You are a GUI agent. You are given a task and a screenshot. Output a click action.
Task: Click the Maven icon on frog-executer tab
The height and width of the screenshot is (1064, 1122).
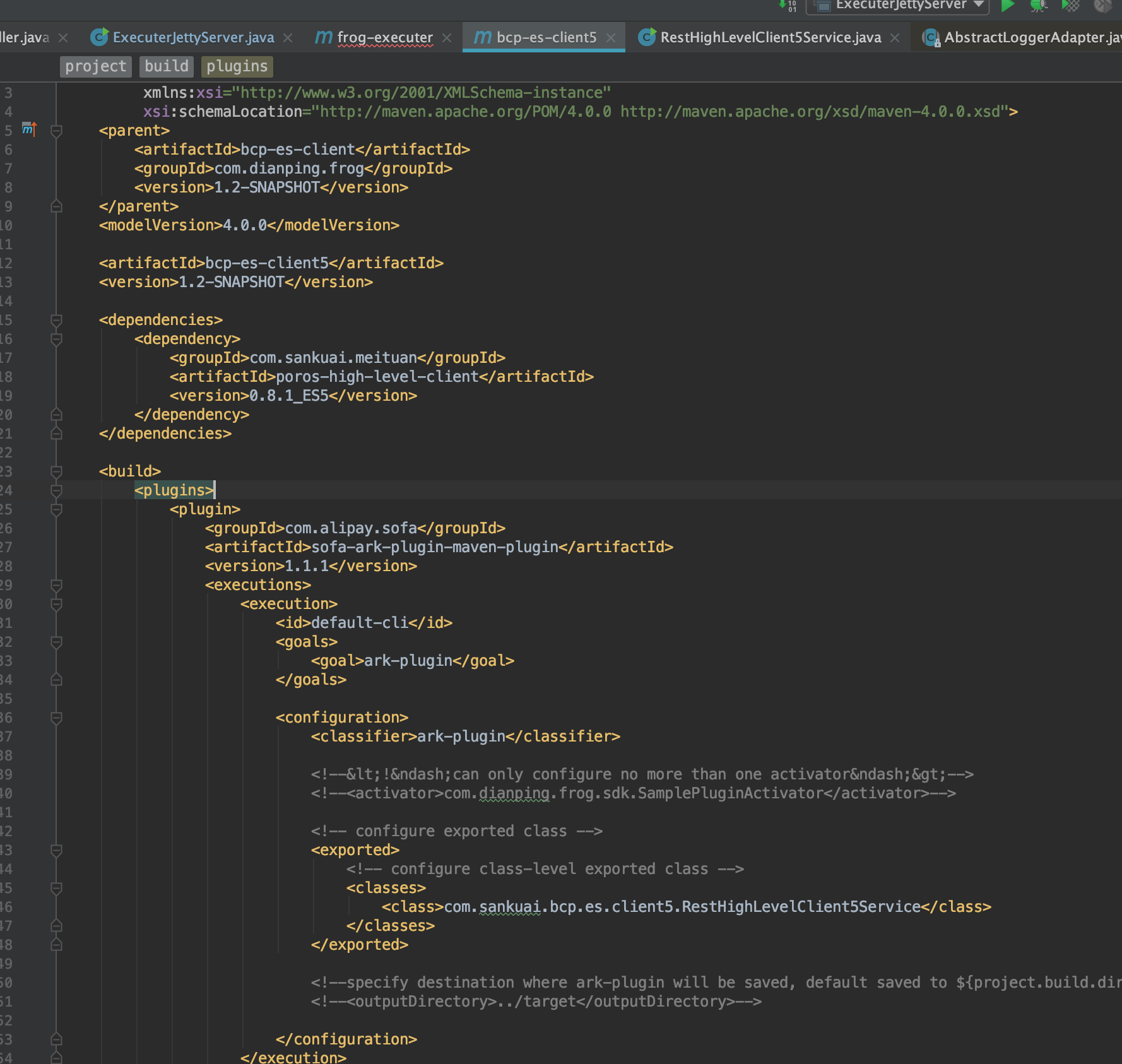point(322,37)
